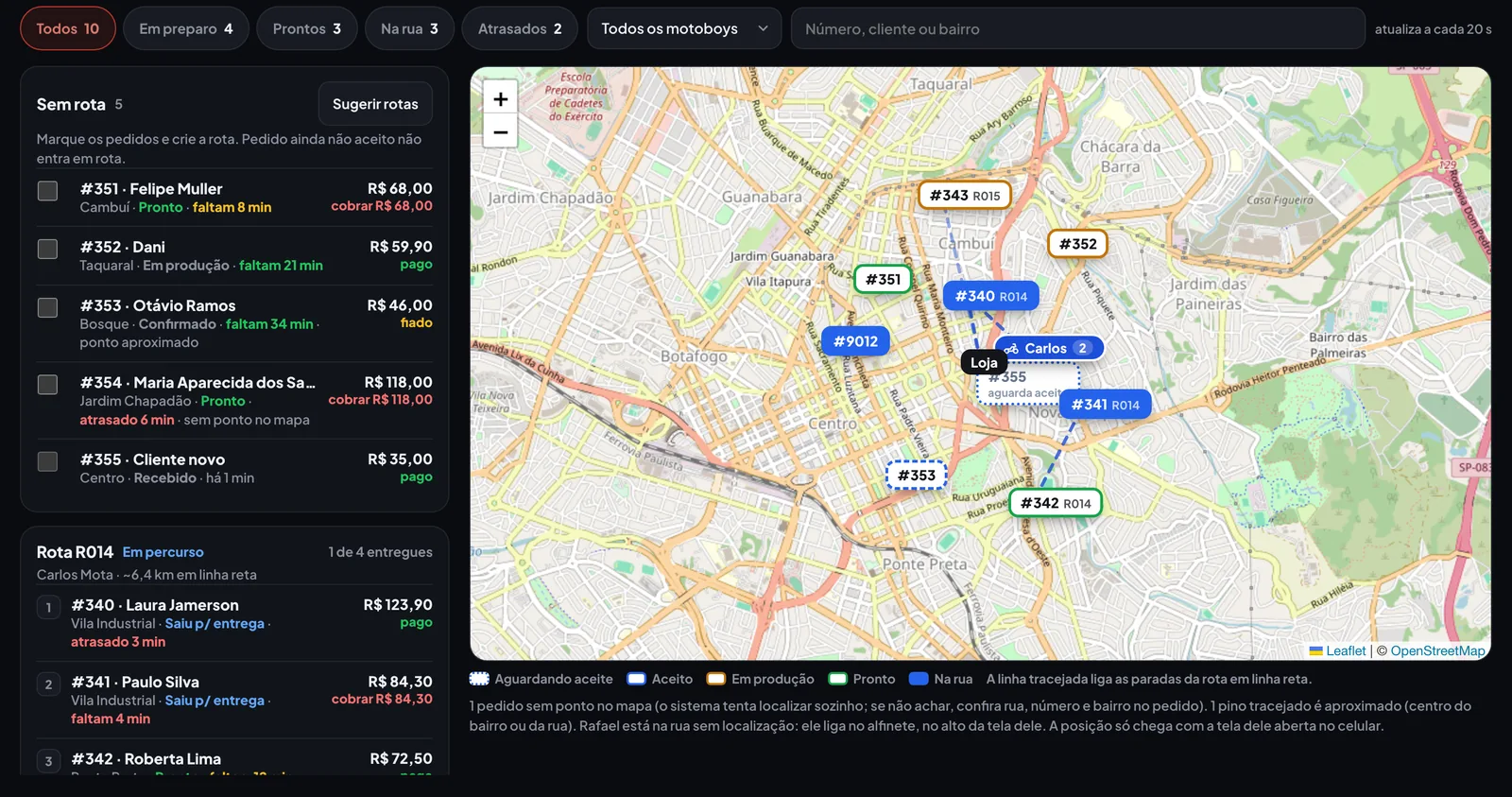The width and height of the screenshot is (1512, 797).
Task: Click the Rota R014 heading
Action: tap(75, 552)
